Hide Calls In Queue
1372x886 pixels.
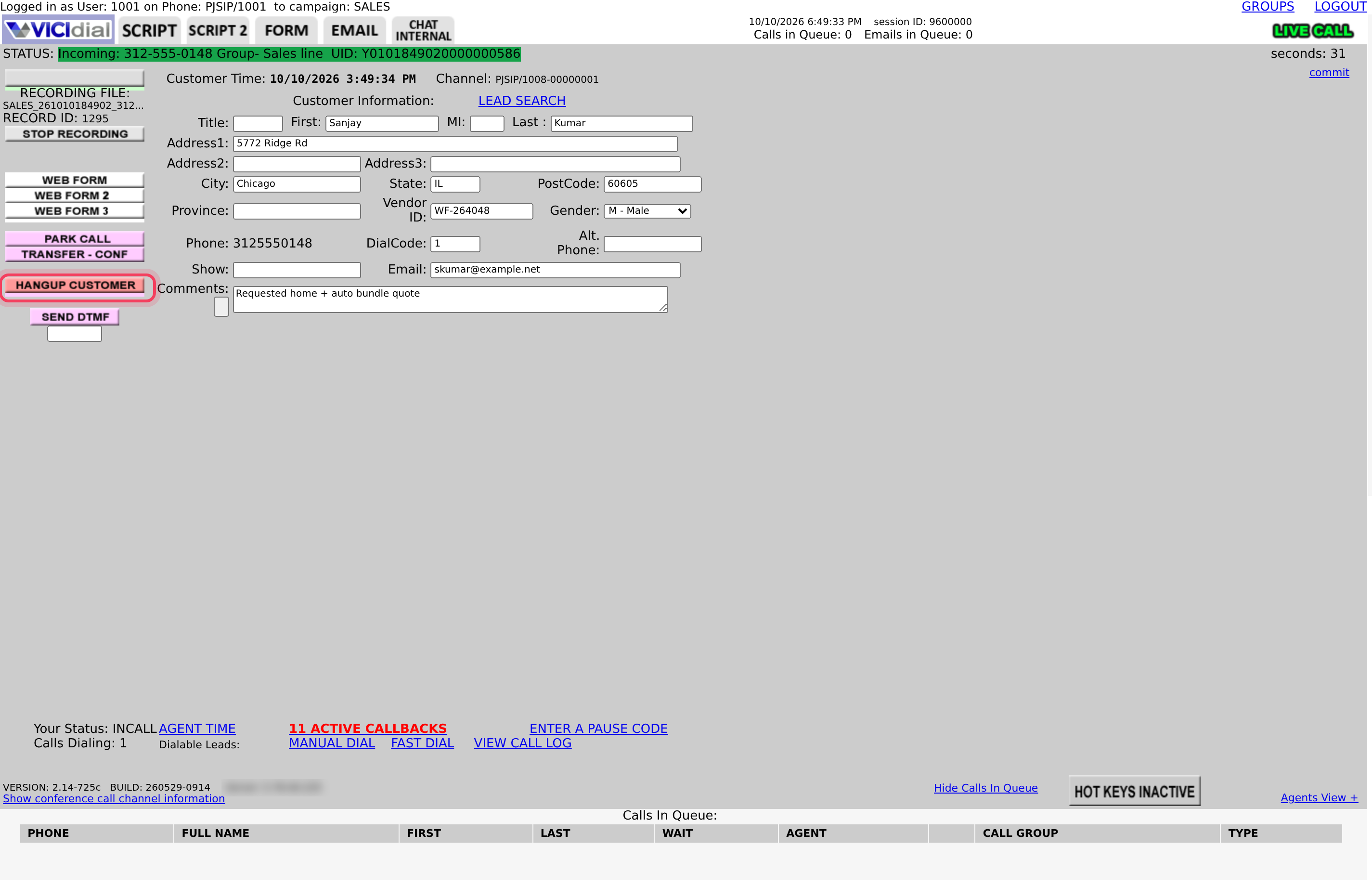985,788
